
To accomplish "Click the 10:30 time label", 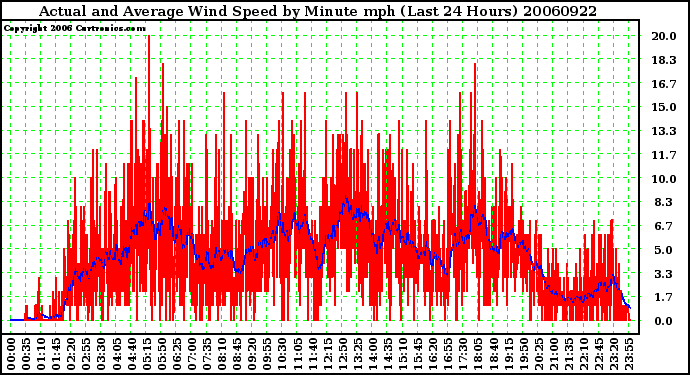I will [282, 354].
